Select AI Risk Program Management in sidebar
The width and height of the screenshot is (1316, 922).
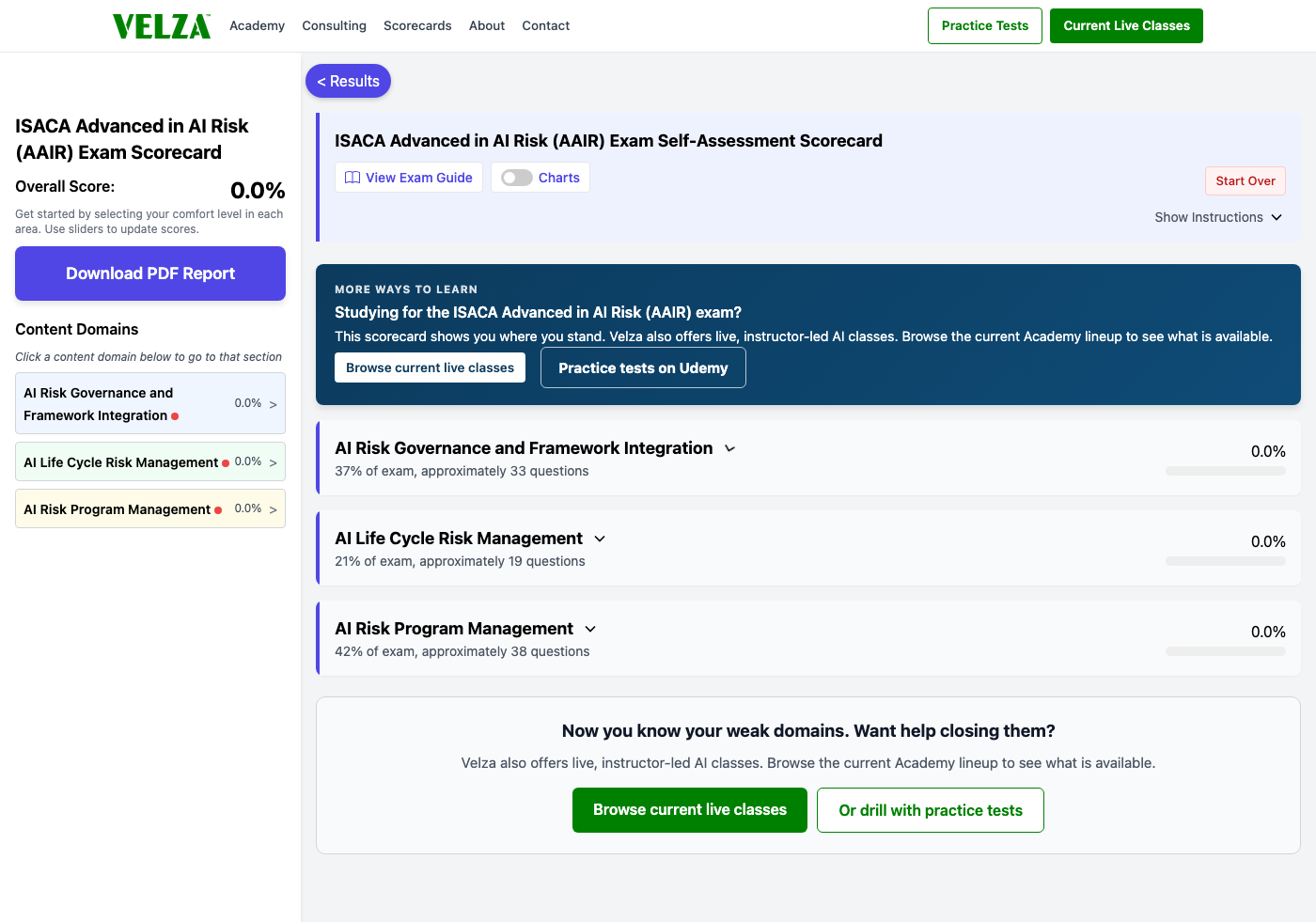150,508
